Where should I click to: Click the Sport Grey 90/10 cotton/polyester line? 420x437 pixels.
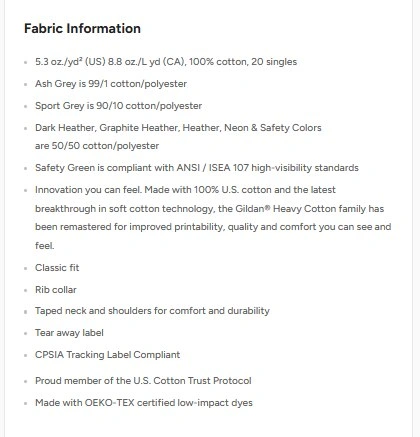118,106
